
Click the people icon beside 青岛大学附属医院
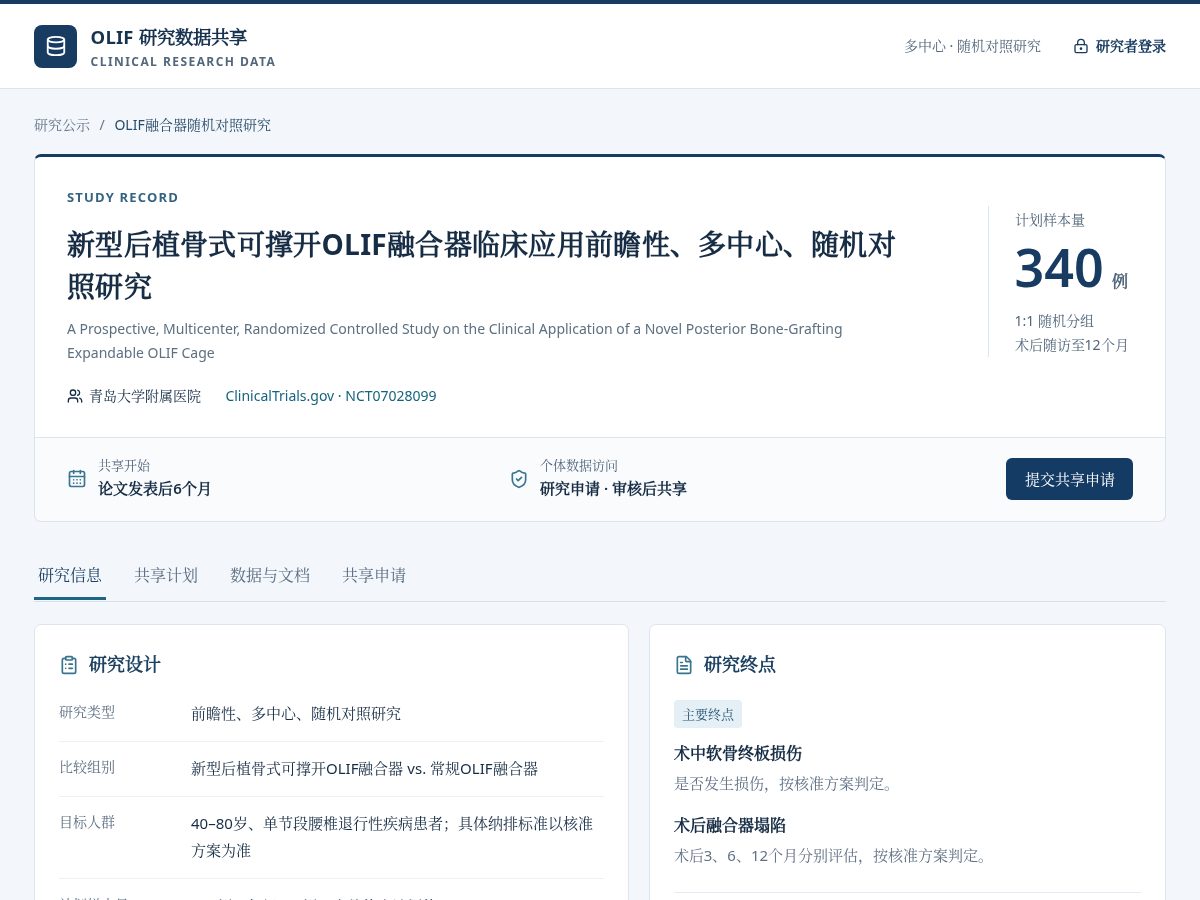coord(75,396)
